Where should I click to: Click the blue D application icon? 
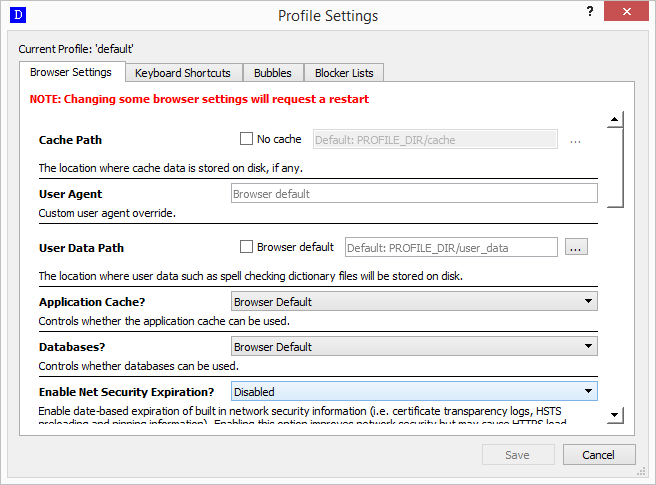click(18, 15)
